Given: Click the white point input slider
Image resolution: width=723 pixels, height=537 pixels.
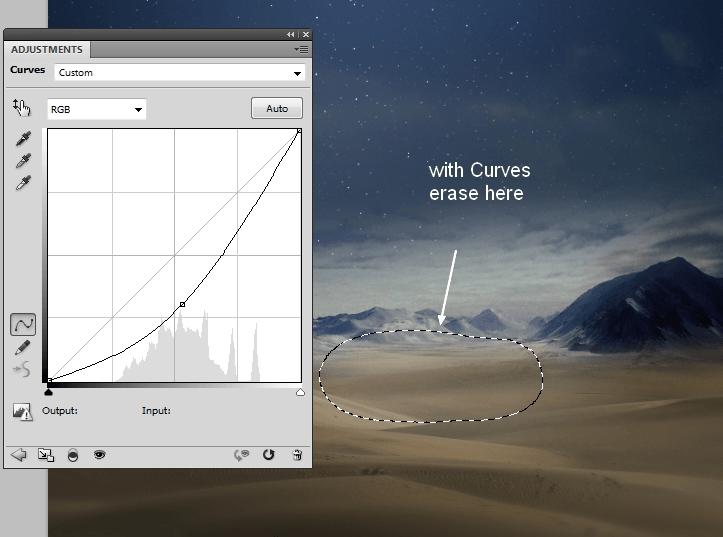Looking at the screenshot, I should pos(300,392).
